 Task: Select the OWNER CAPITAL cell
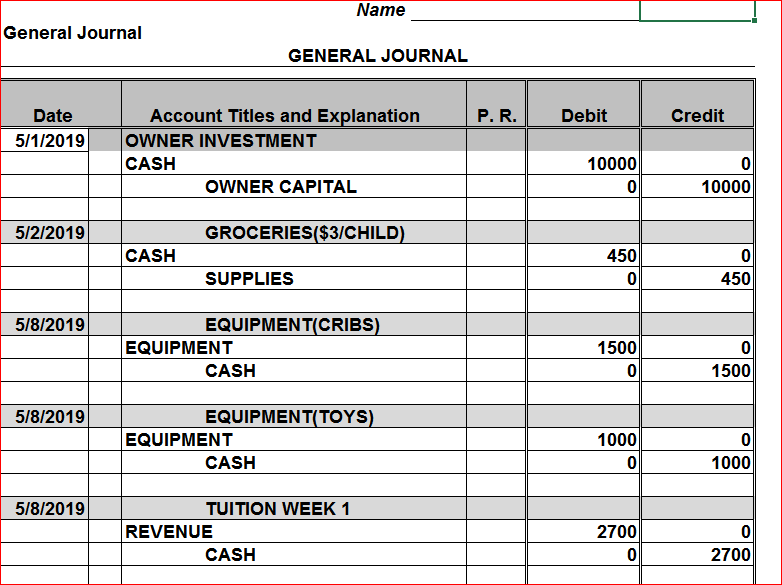[294, 187]
